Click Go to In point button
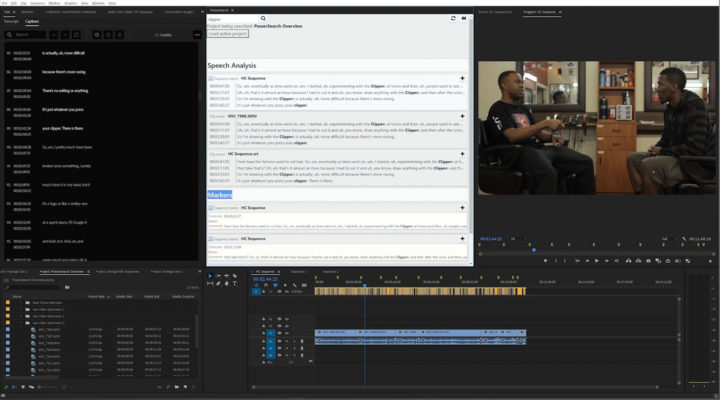Image resolution: width=720 pixels, height=400 pixels. point(577,261)
